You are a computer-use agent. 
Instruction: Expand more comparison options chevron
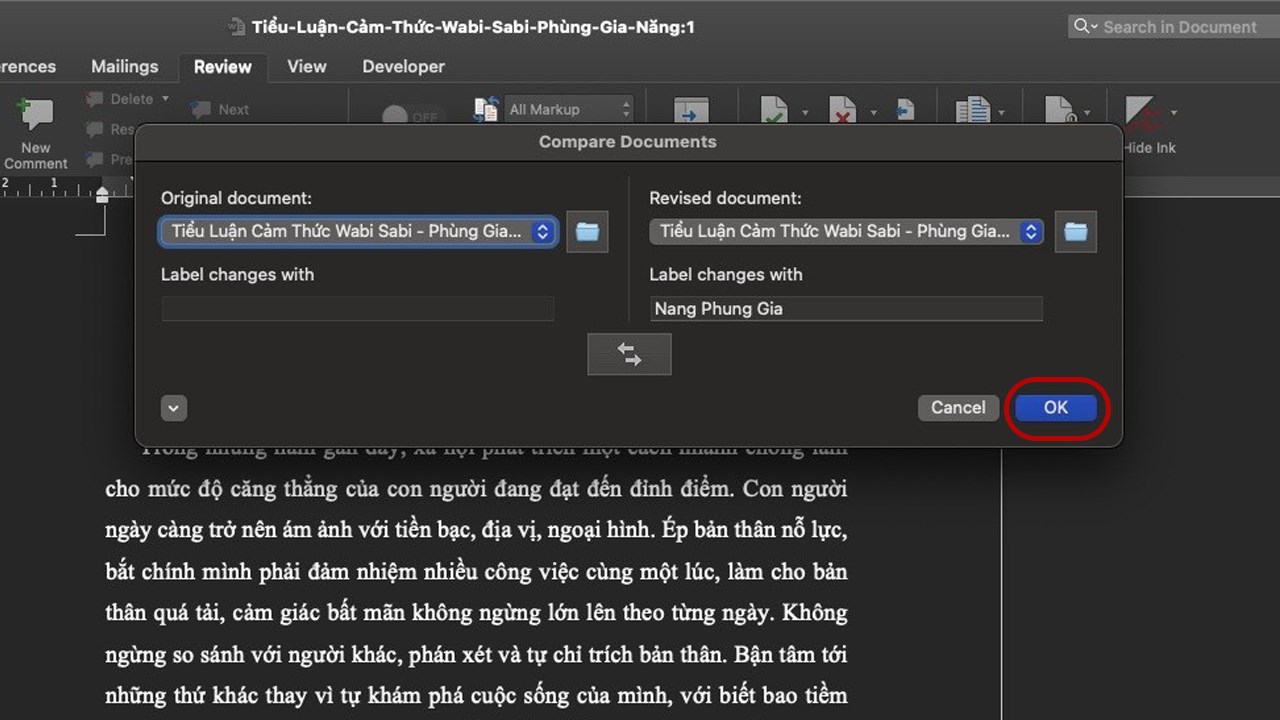tap(174, 408)
